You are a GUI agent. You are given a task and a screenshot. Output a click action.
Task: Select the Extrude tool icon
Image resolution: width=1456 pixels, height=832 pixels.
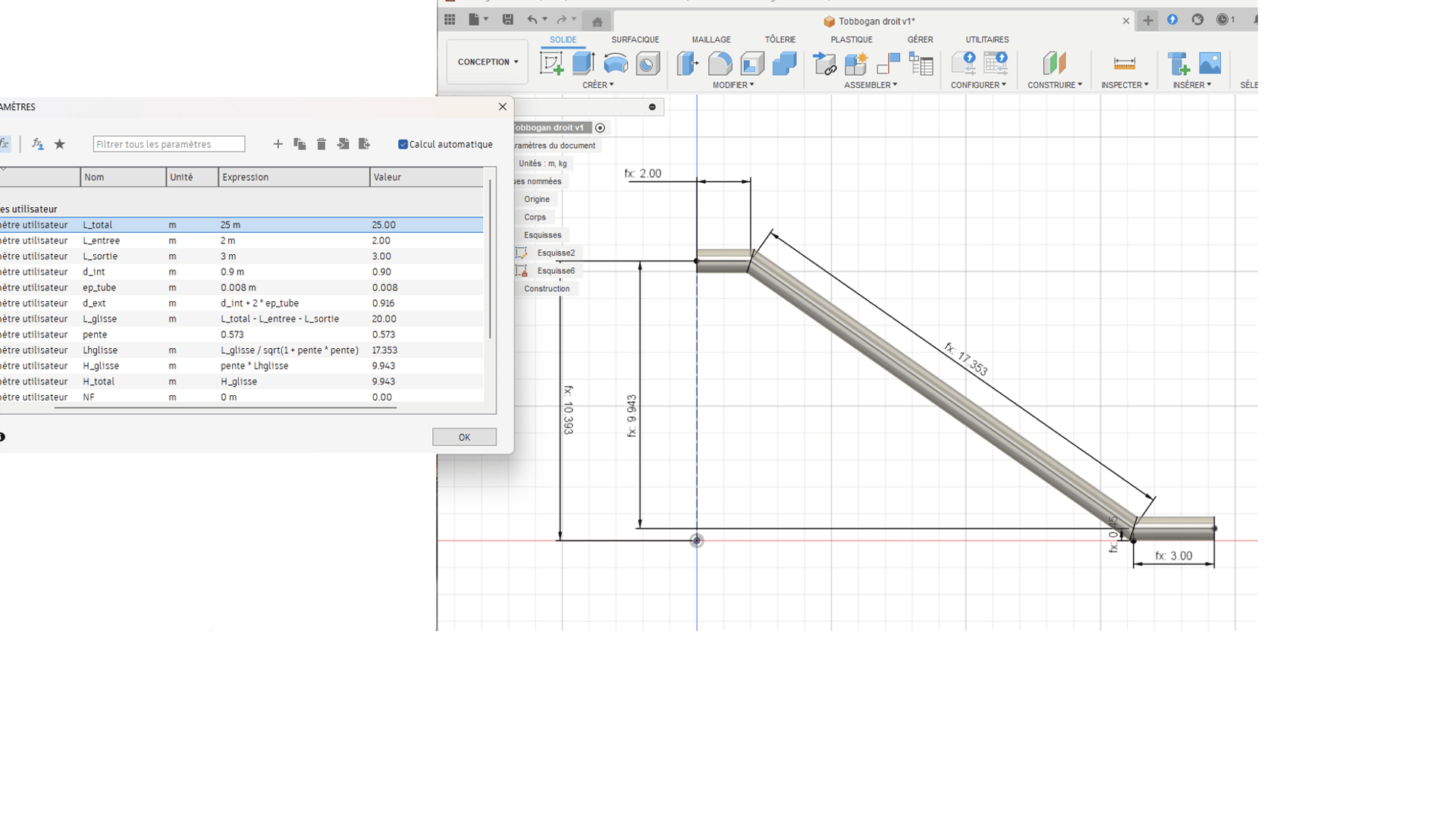(583, 64)
